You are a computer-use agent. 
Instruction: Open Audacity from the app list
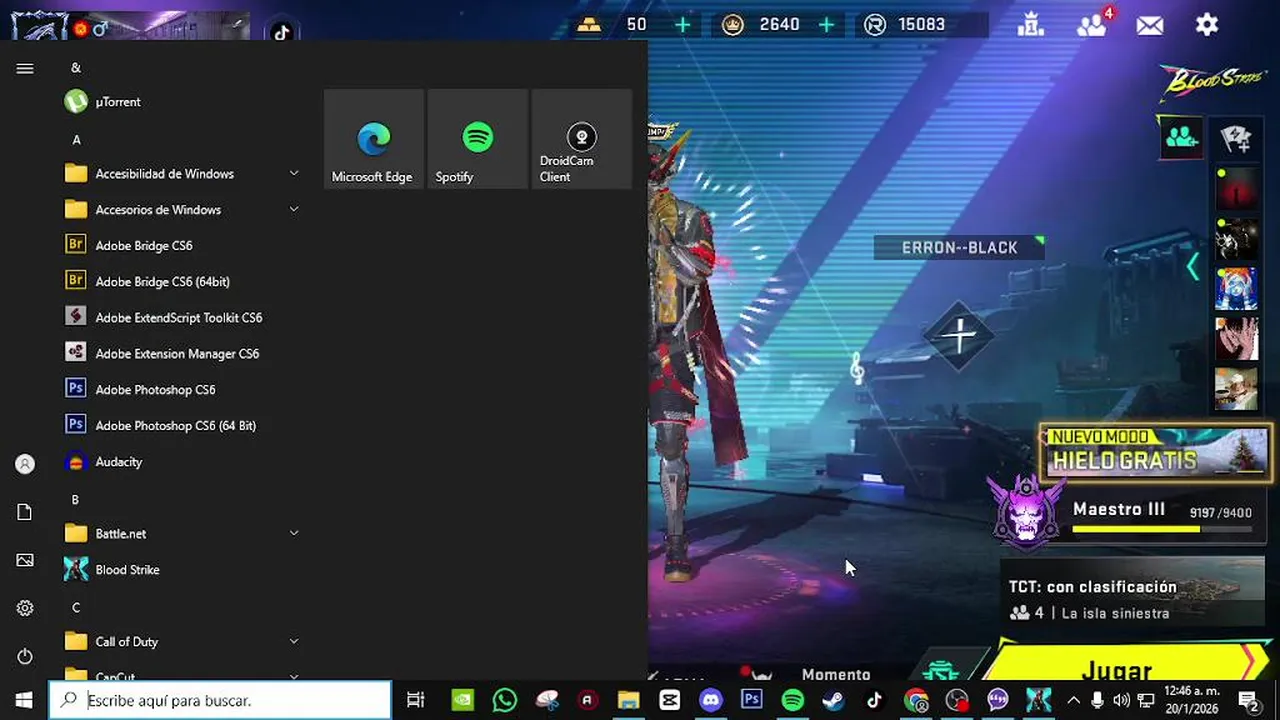180,462
